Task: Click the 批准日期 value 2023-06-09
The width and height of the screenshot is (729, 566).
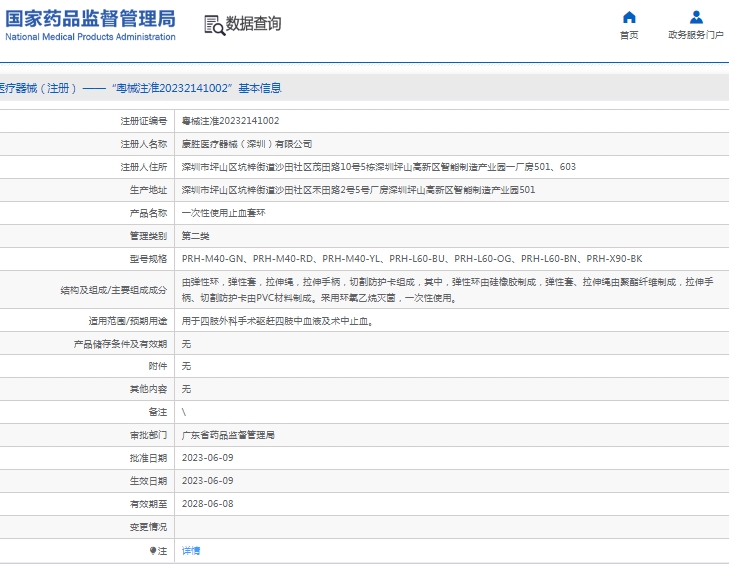Action: click(x=207, y=458)
